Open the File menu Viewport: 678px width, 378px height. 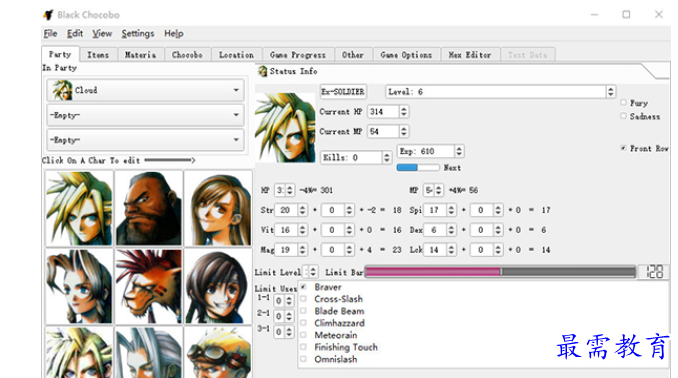pos(50,34)
